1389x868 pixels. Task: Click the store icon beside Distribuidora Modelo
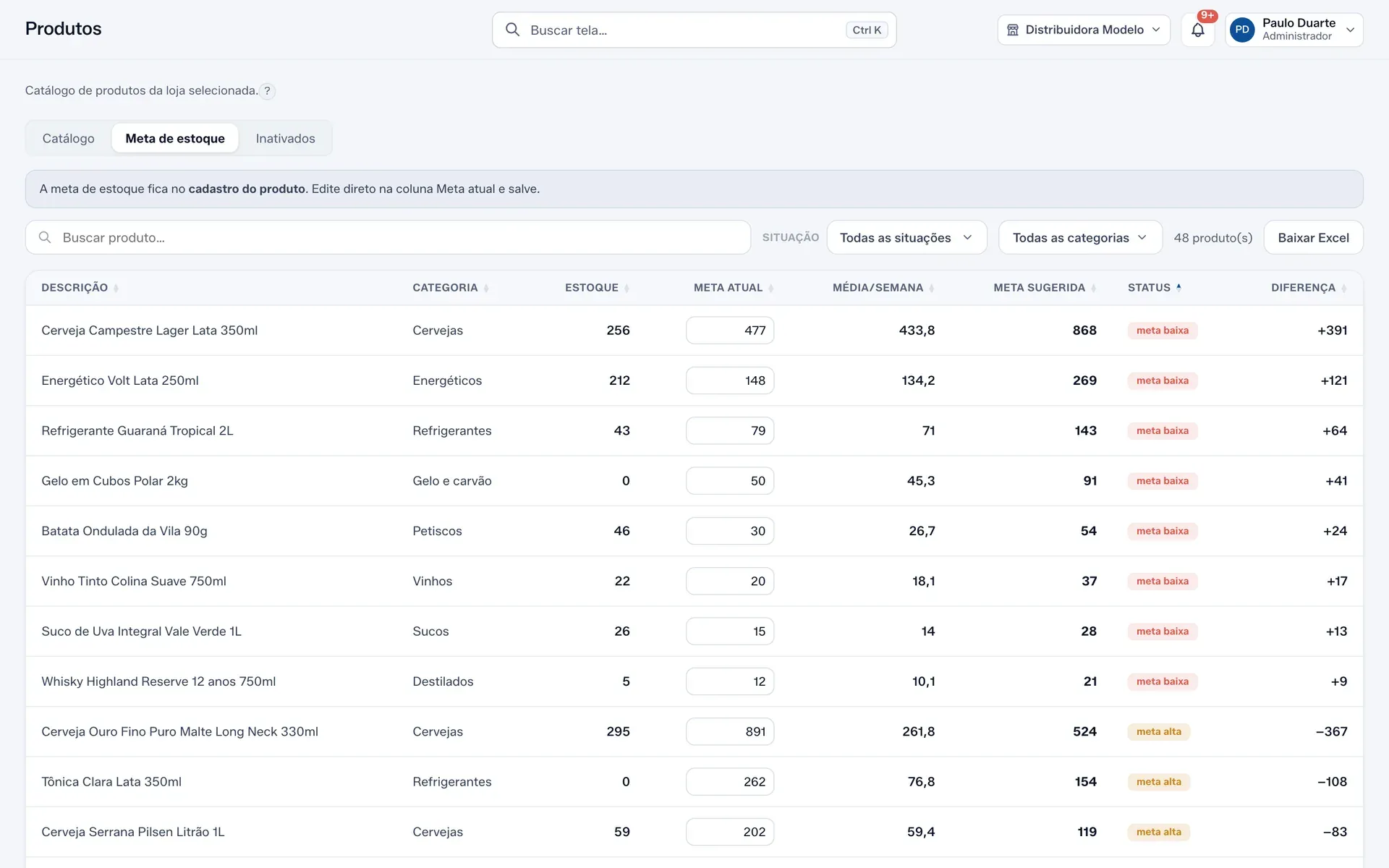[1013, 30]
